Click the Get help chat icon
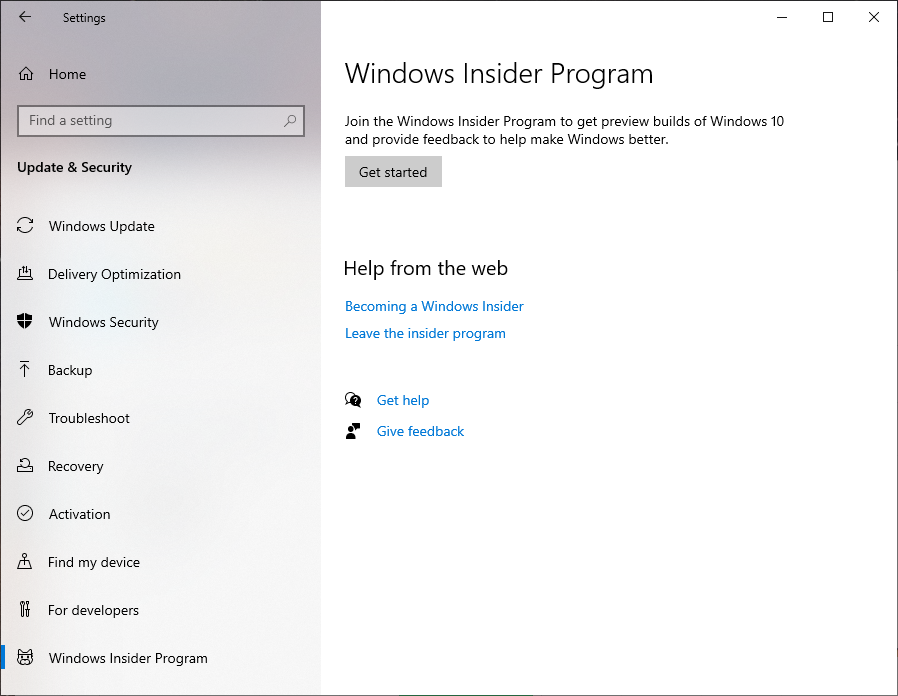Viewport: 898px width, 696px height. coord(353,400)
